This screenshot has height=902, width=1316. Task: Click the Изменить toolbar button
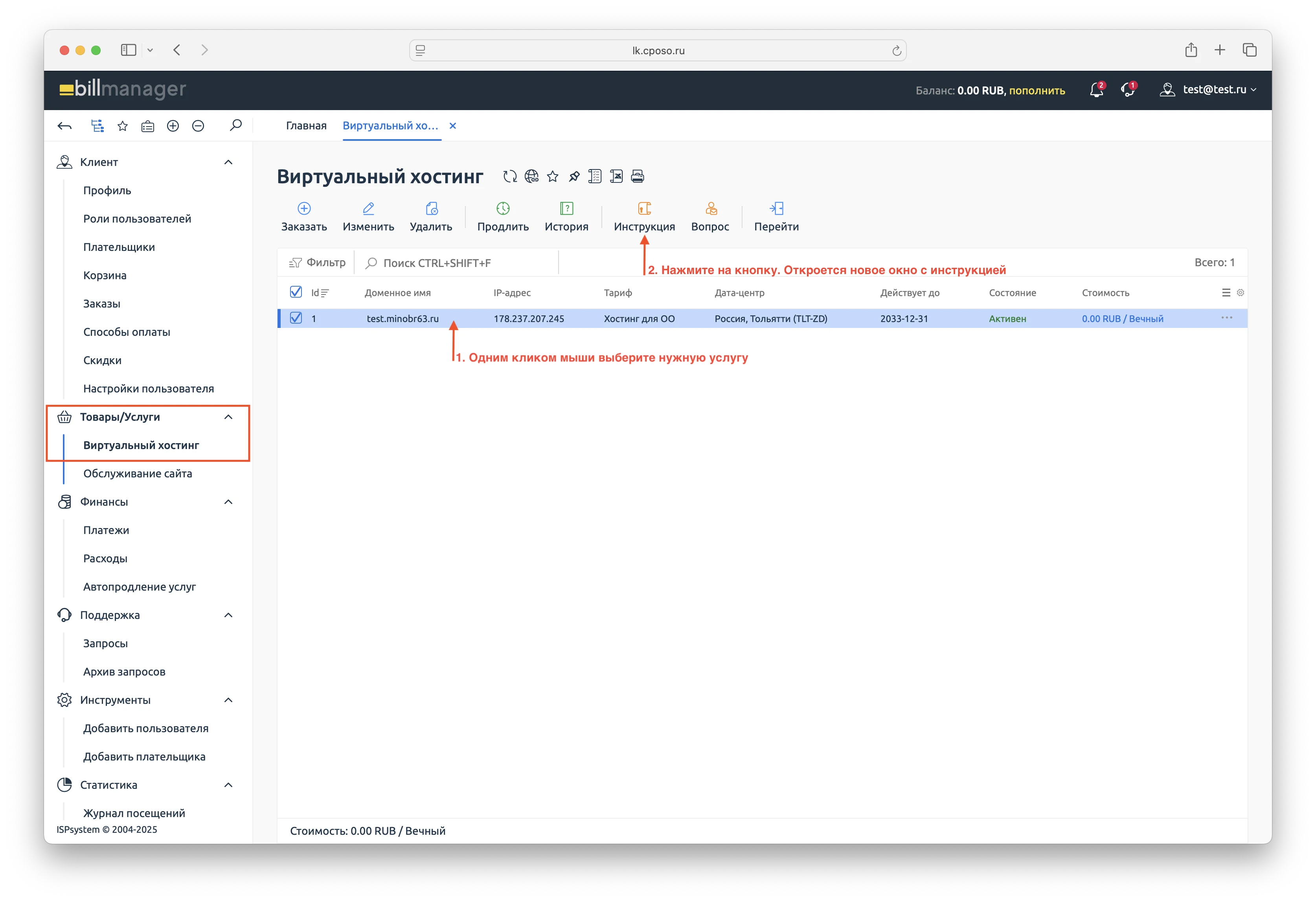click(368, 217)
